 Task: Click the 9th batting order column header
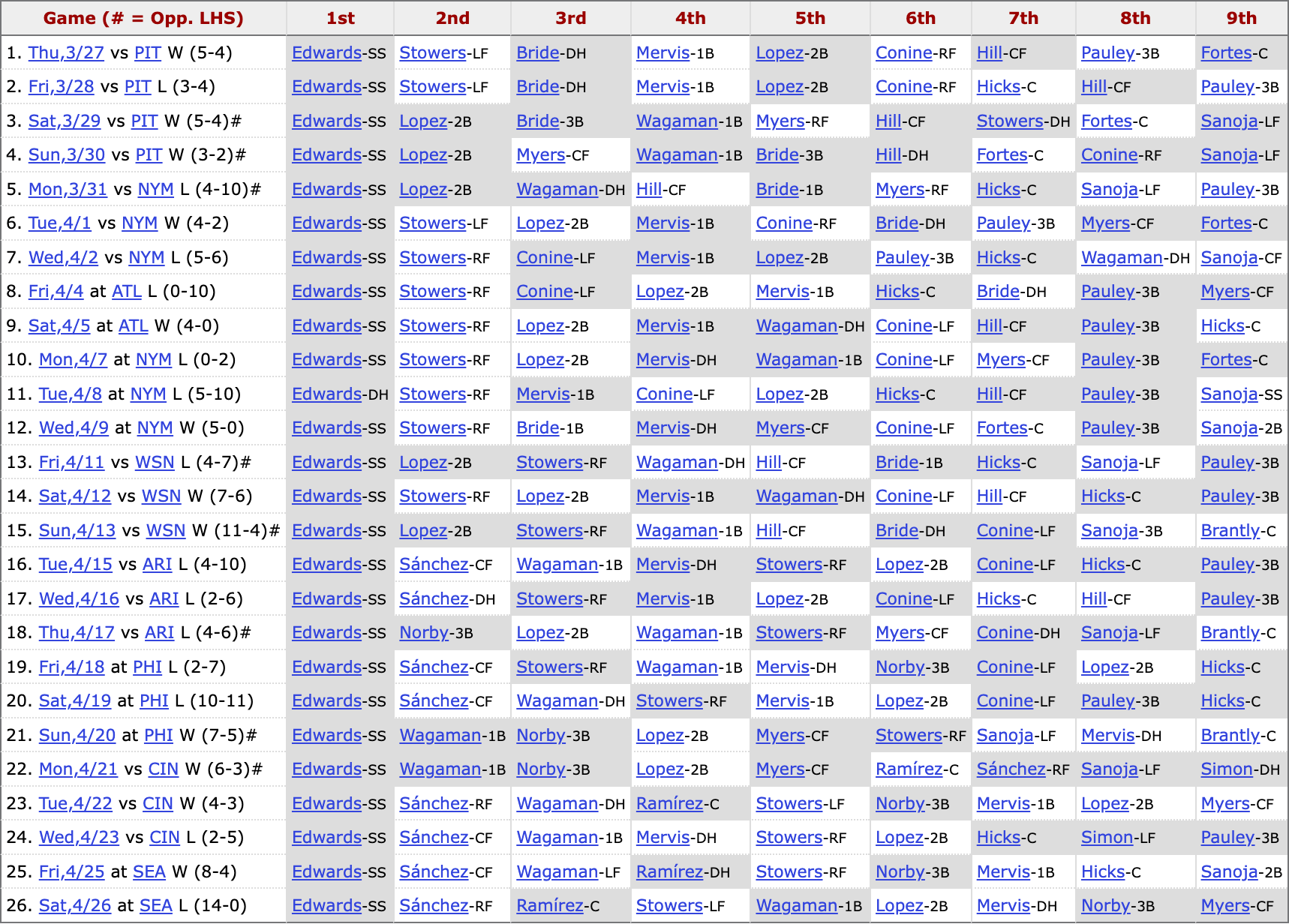tap(1242, 18)
